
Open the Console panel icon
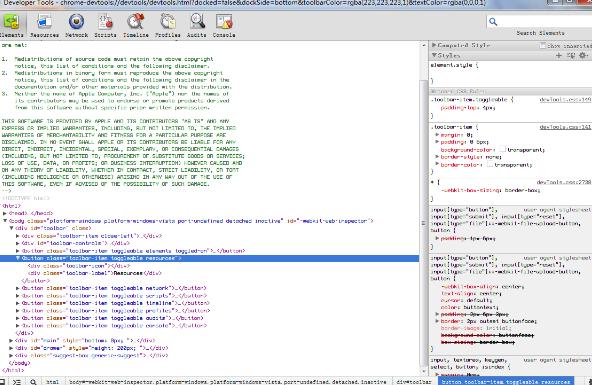point(224,22)
